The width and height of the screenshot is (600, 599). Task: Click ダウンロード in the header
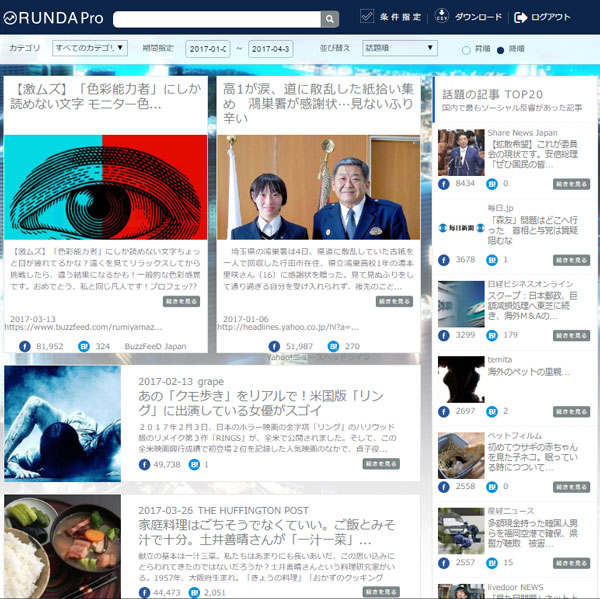[478, 17]
